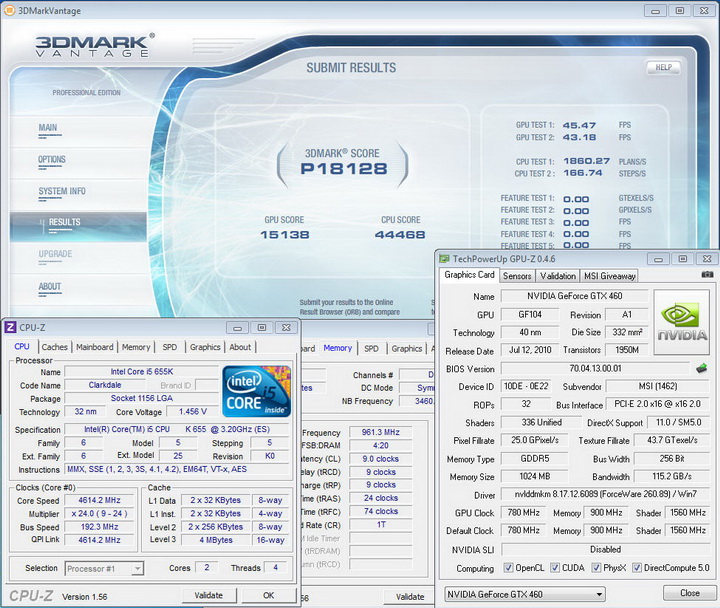Click the Close button in GPU-Z

click(690, 593)
